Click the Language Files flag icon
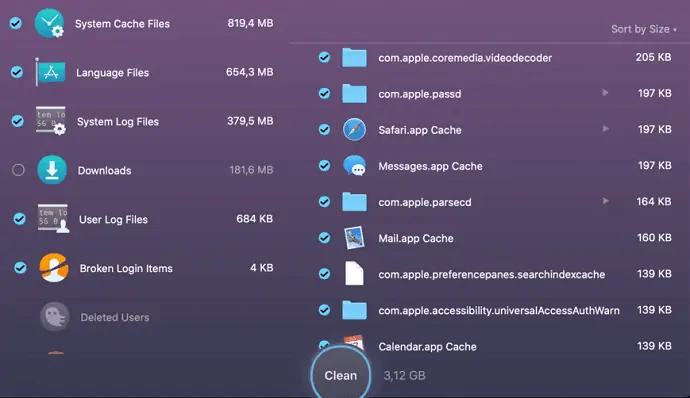Image resolution: width=690 pixels, height=398 pixels. [51, 72]
